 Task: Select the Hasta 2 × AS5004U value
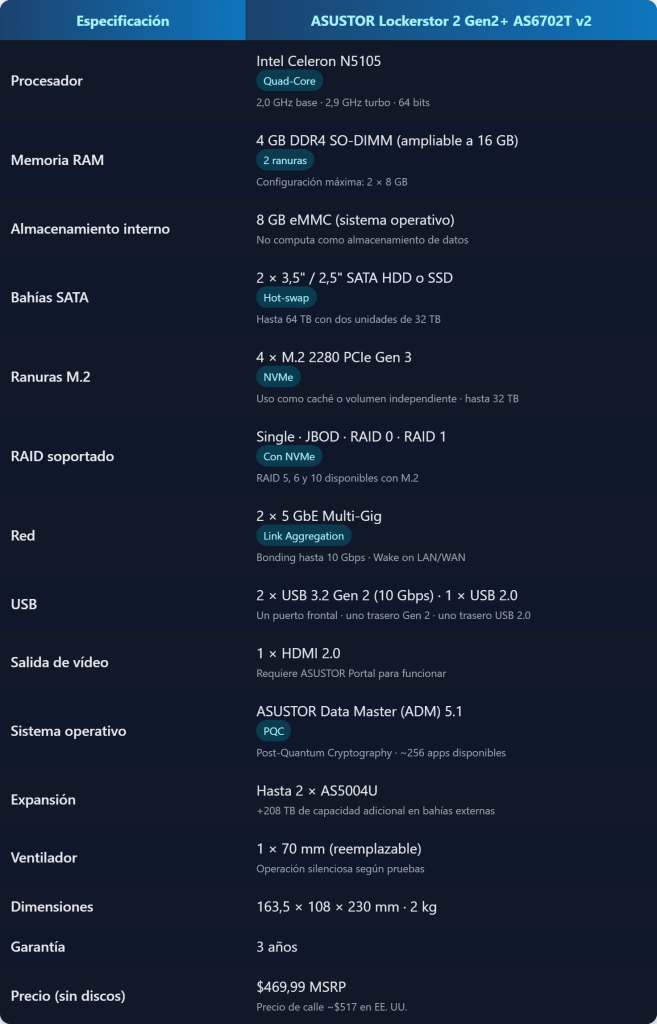(317, 791)
